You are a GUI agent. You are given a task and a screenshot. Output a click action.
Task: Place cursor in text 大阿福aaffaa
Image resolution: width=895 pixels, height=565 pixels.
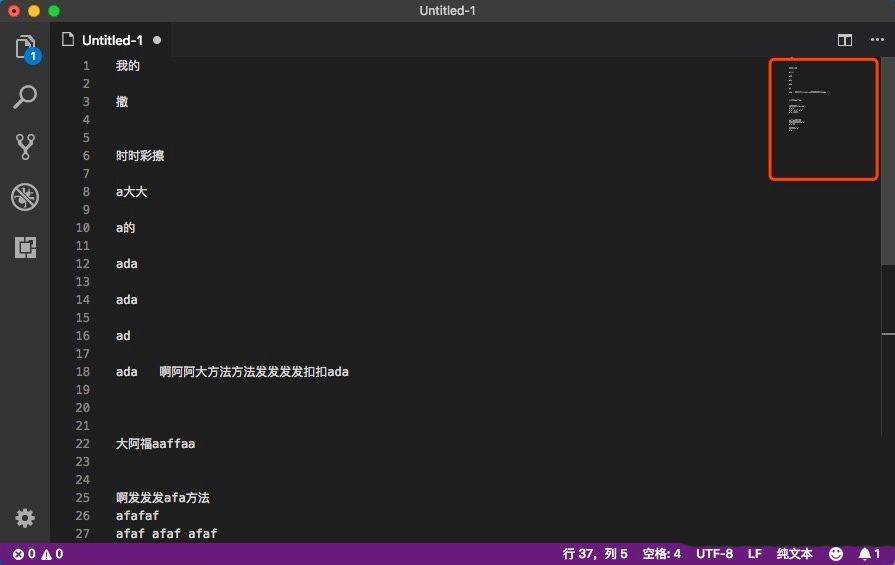(155, 444)
